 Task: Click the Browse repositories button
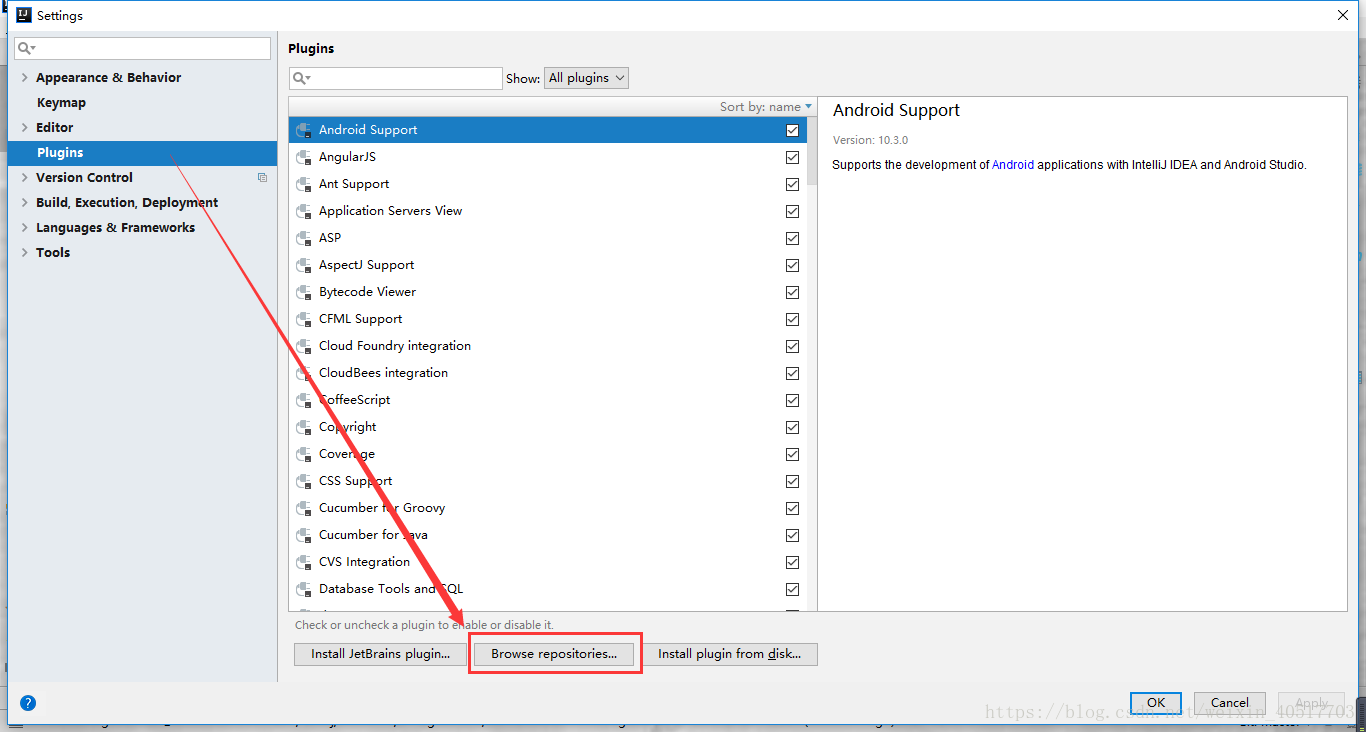[554, 654]
